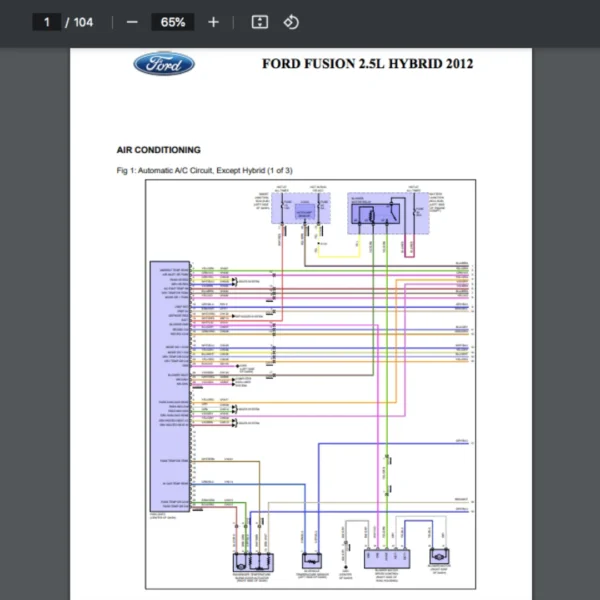The height and width of the screenshot is (600, 600).
Task: Select the AIR CONDITIONING heading text
Action: point(158,150)
